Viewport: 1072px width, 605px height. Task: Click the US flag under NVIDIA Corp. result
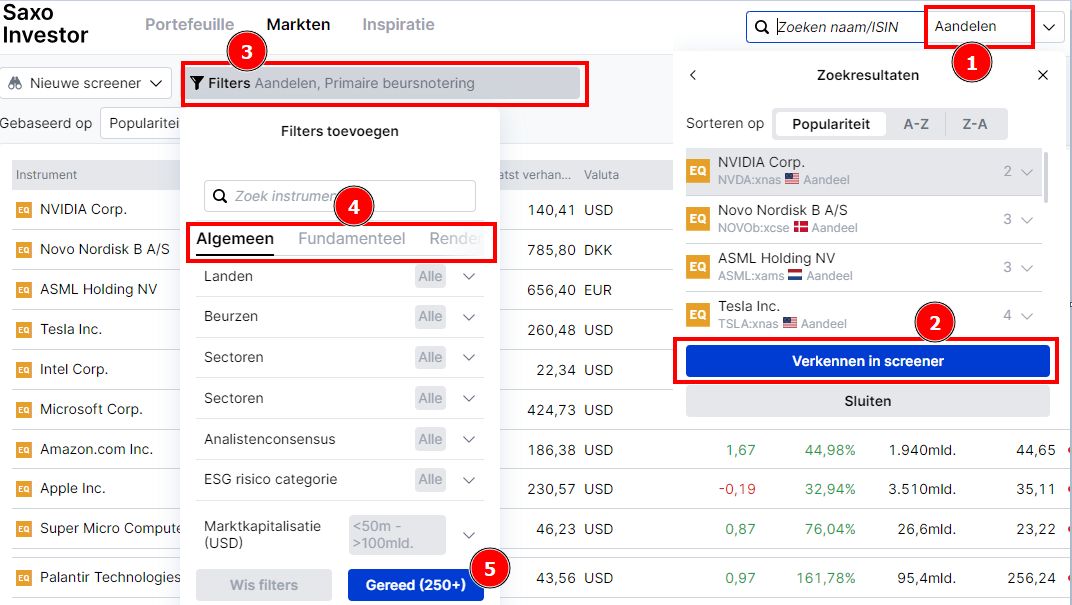click(792, 179)
